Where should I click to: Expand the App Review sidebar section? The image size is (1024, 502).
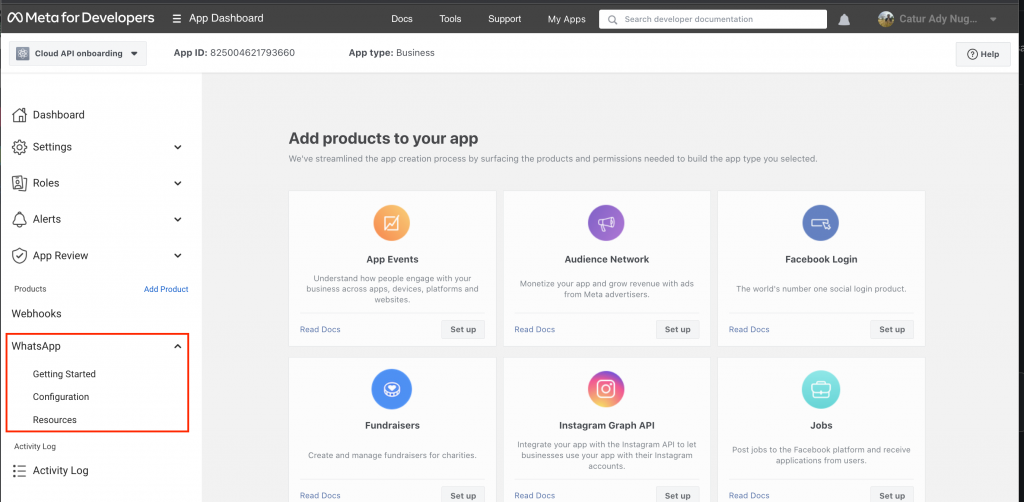(177, 256)
